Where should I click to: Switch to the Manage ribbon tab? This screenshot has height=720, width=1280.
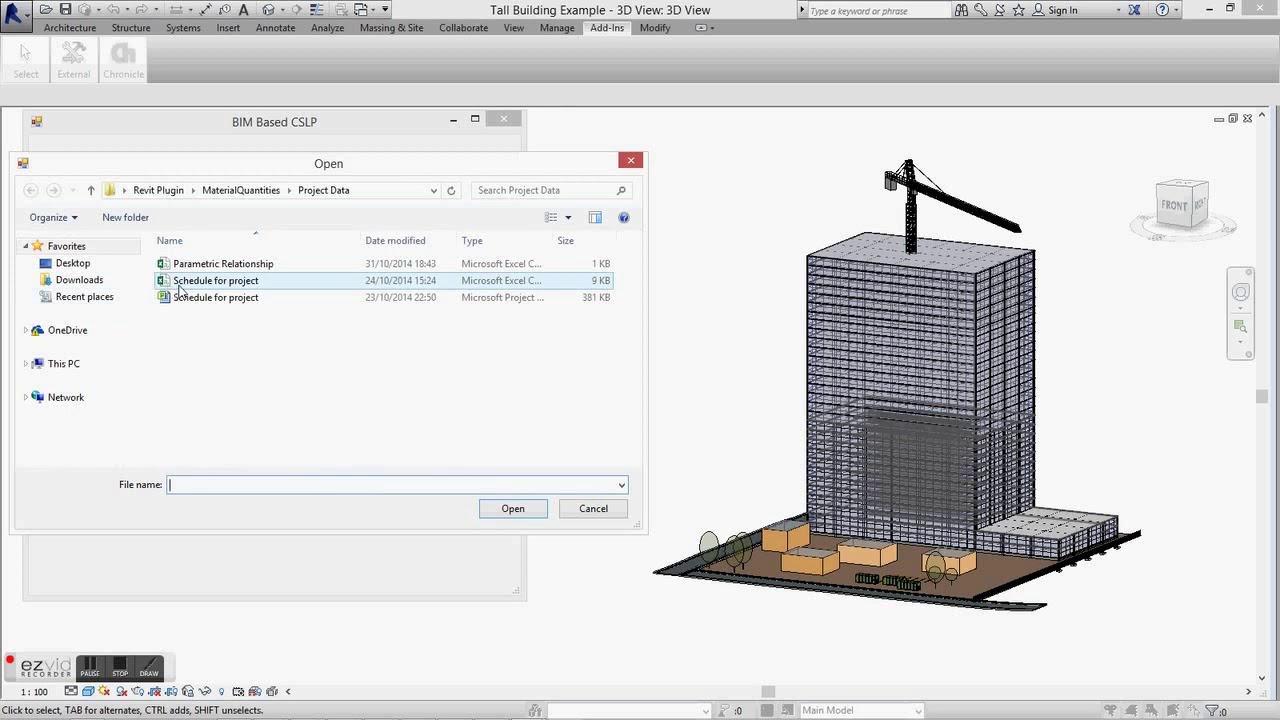(x=557, y=28)
